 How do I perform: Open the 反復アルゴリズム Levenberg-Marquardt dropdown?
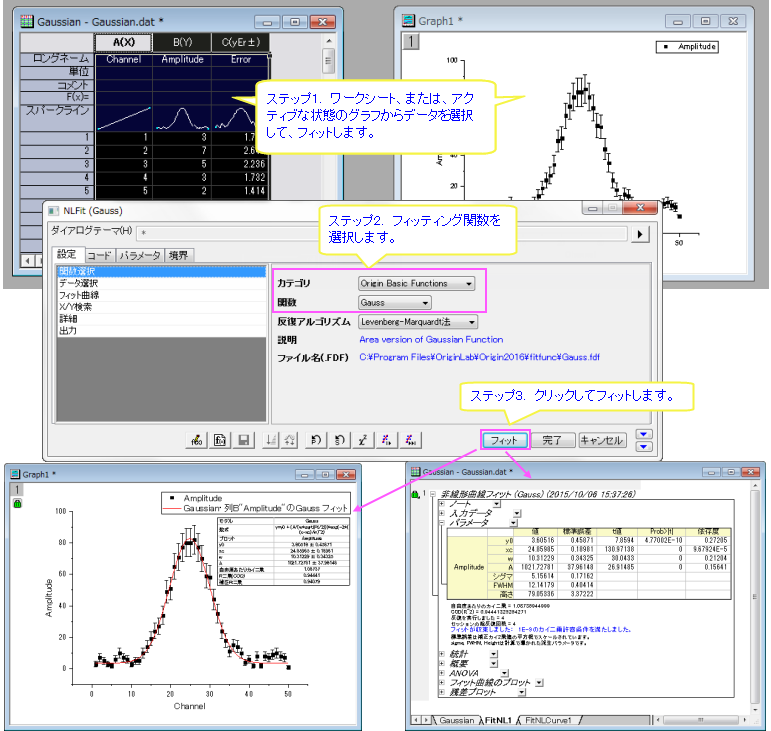point(418,322)
